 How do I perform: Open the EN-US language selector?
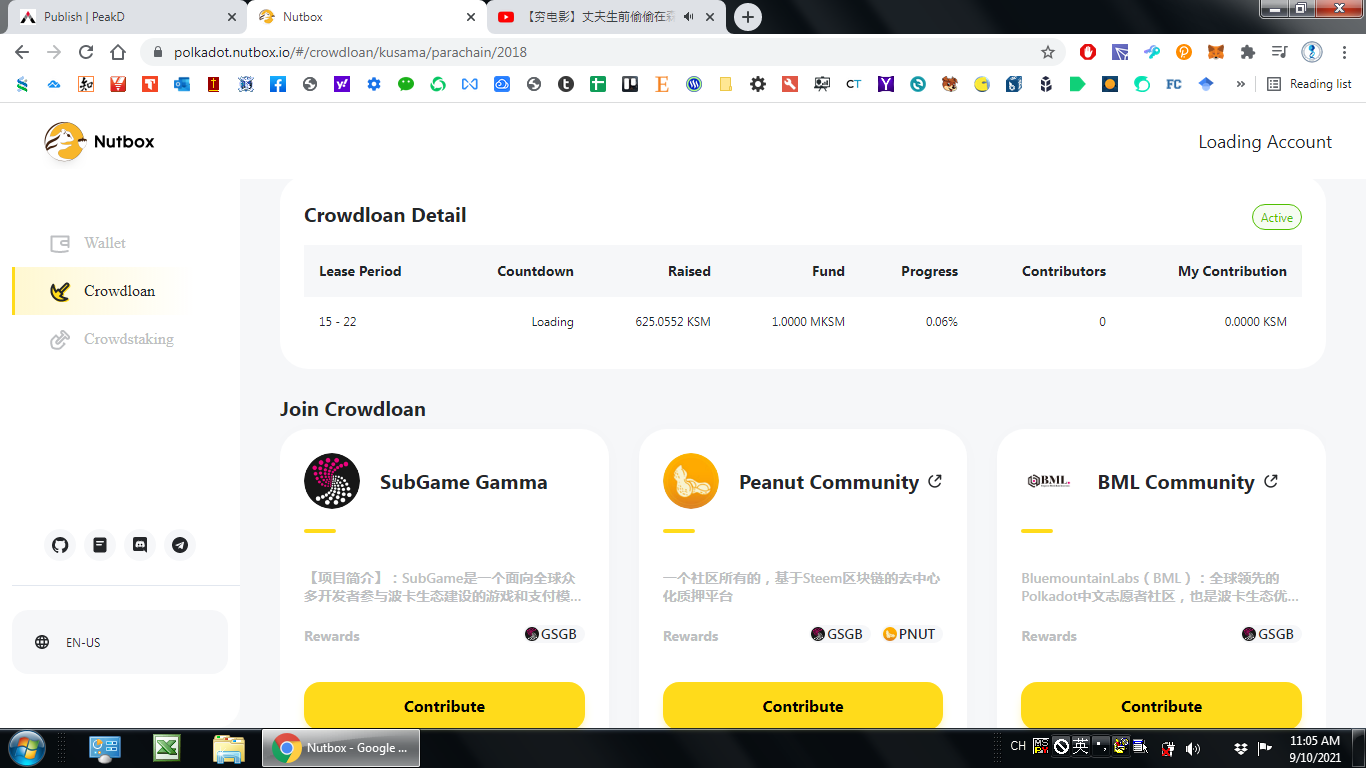(x=120, y=642)
